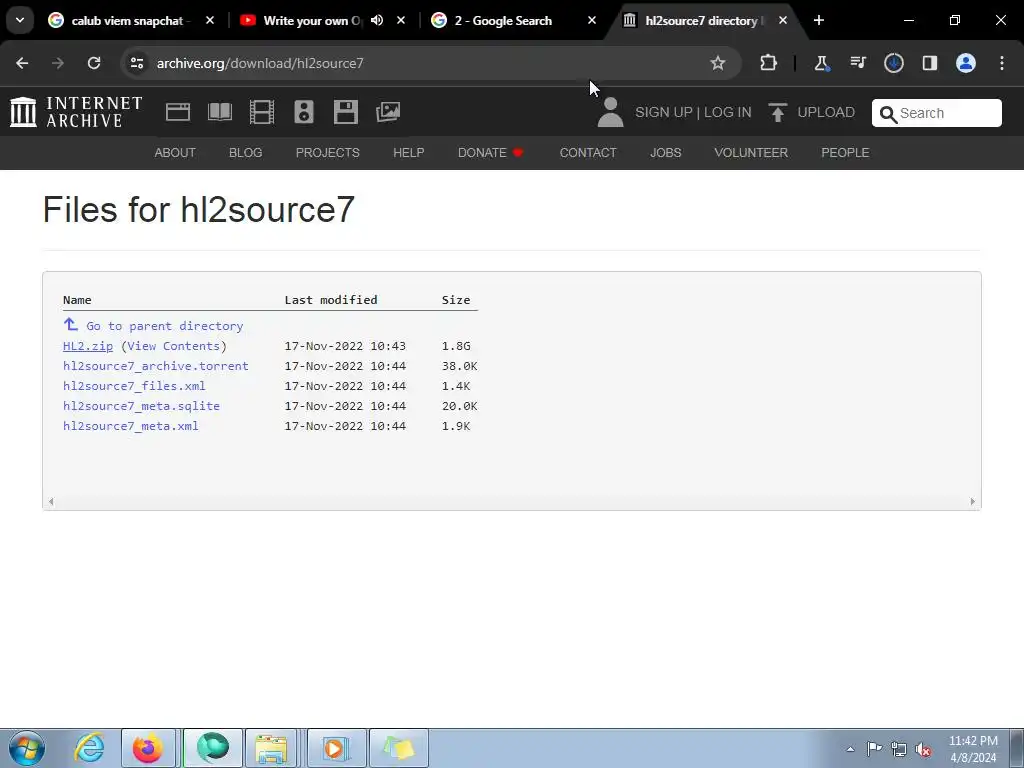This screenshot has width=1024, height=768.
Task: Open the Texts book icon
Action: 220,112
